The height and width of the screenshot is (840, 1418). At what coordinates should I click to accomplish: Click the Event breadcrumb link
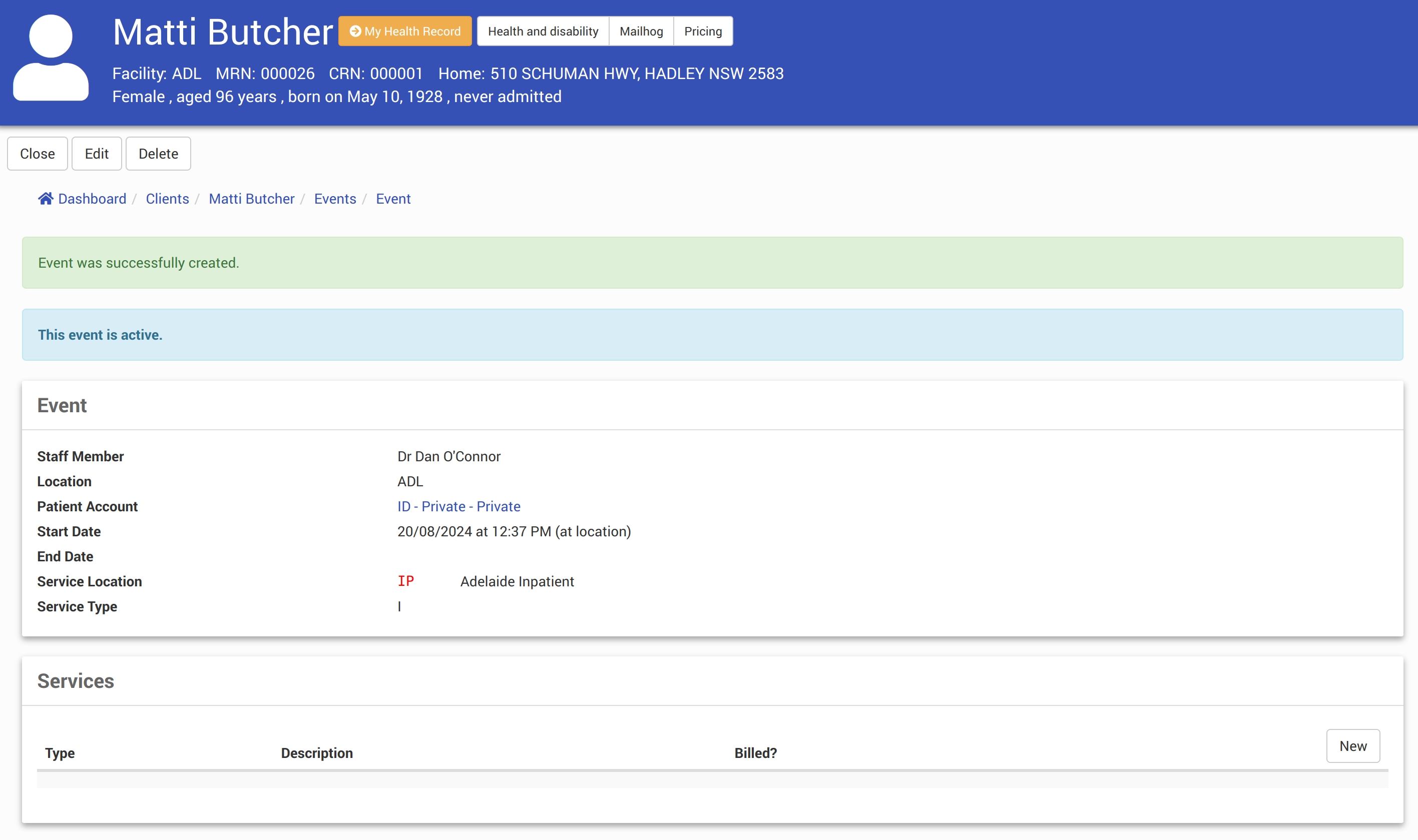click(393, 199)
